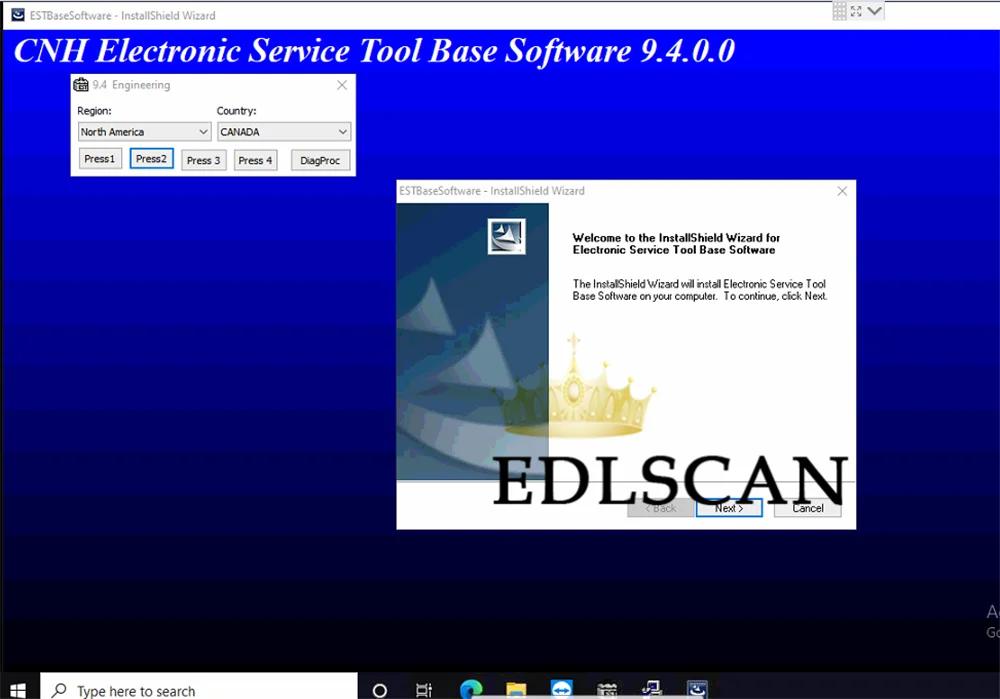
Task: Open TeamViewer from the taskbar
Action: pos(561,689)
